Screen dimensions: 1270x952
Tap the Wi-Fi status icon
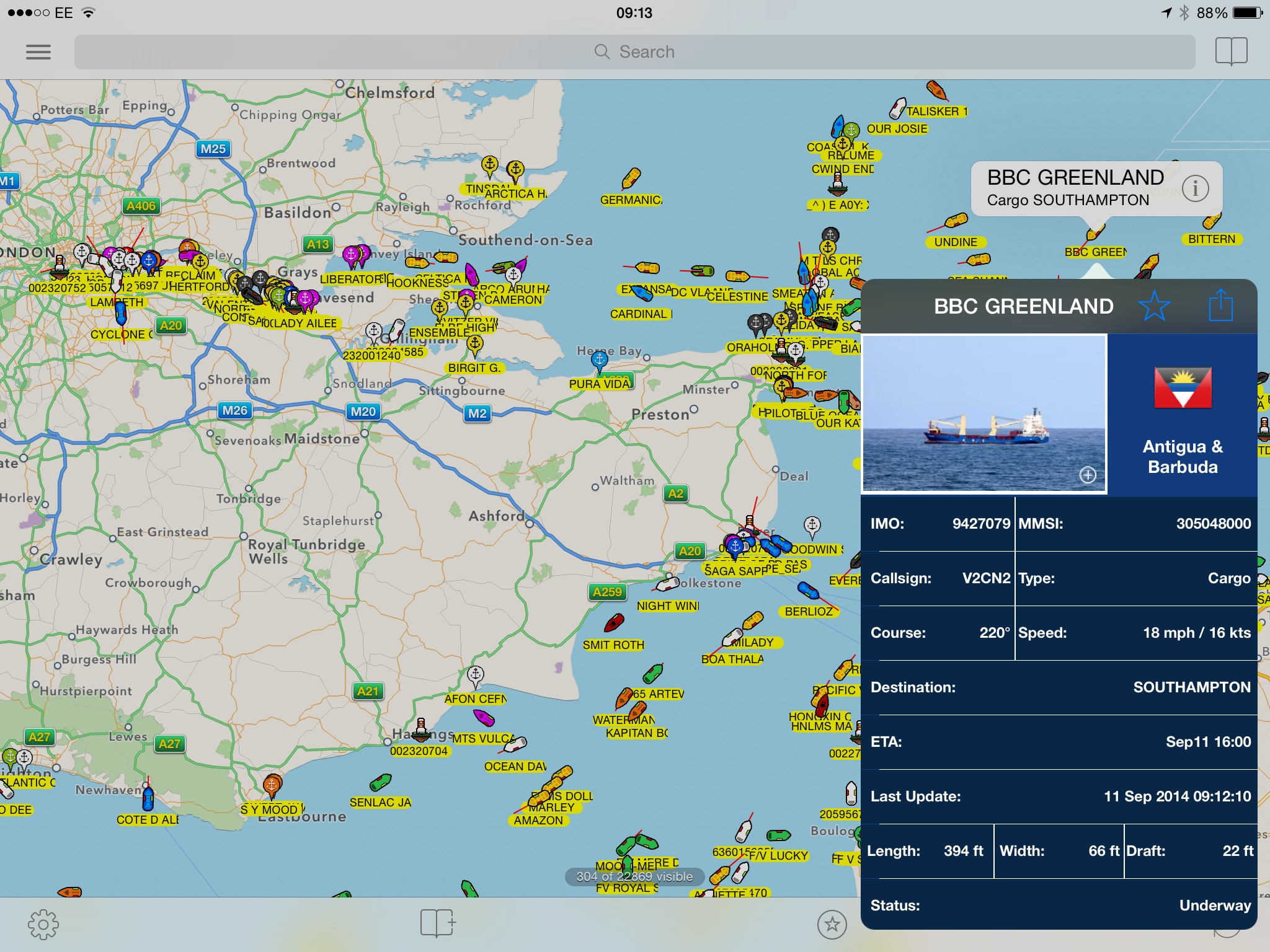tap(89, 12)
